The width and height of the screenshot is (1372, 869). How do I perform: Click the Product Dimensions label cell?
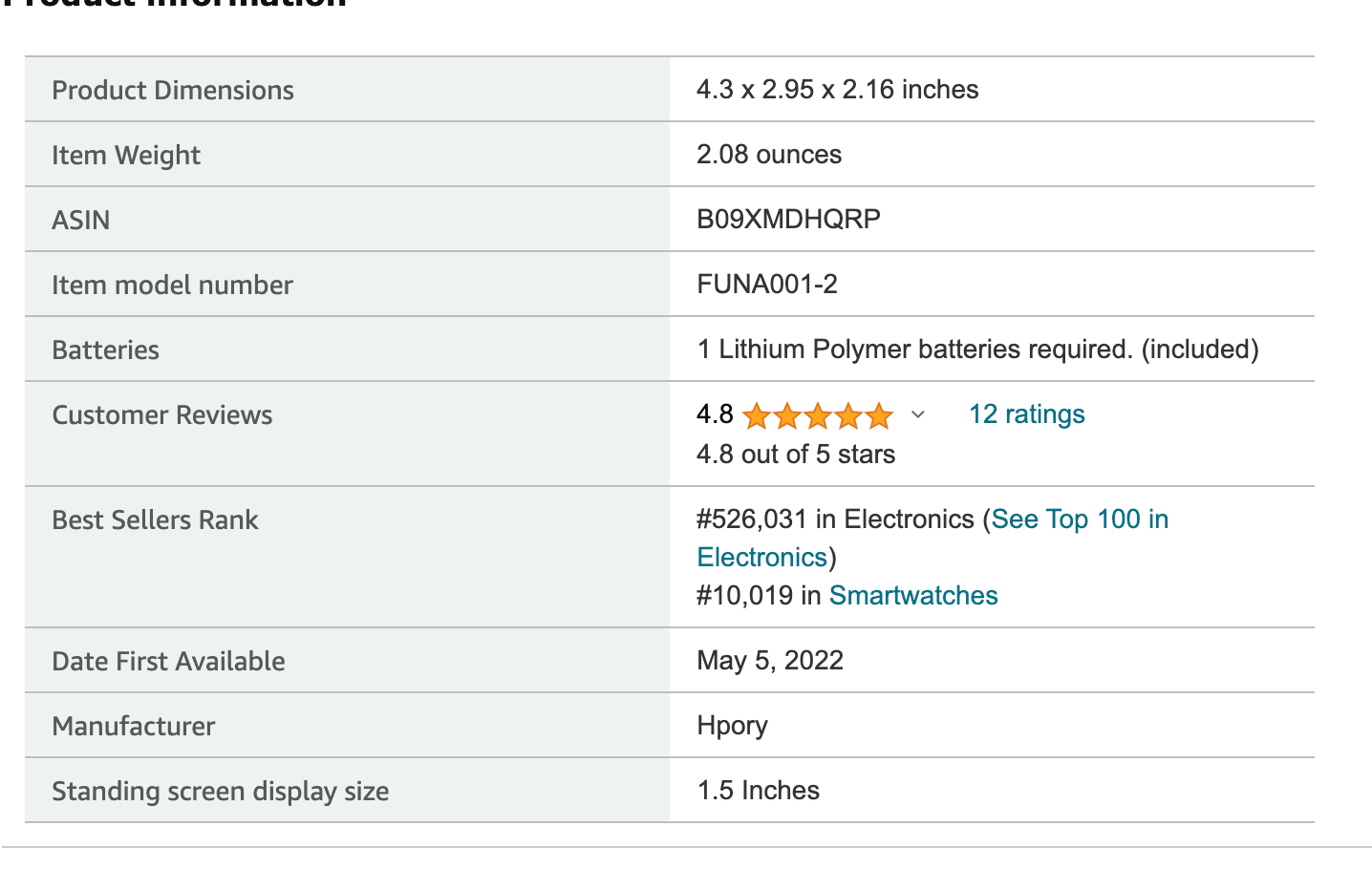[347, 90]
